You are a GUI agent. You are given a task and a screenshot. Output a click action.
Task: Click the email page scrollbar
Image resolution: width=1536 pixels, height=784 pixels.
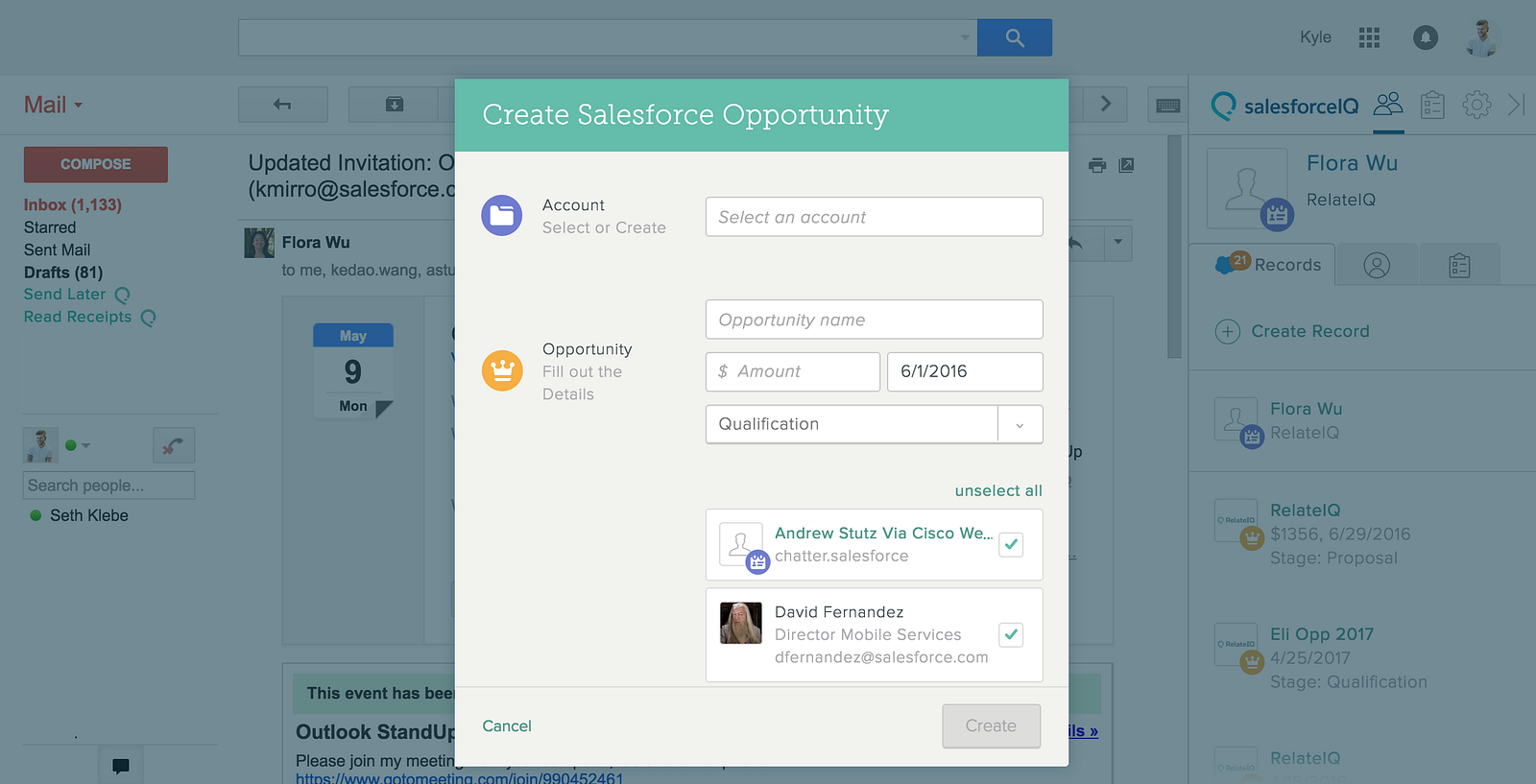[x=1174, y=247]
